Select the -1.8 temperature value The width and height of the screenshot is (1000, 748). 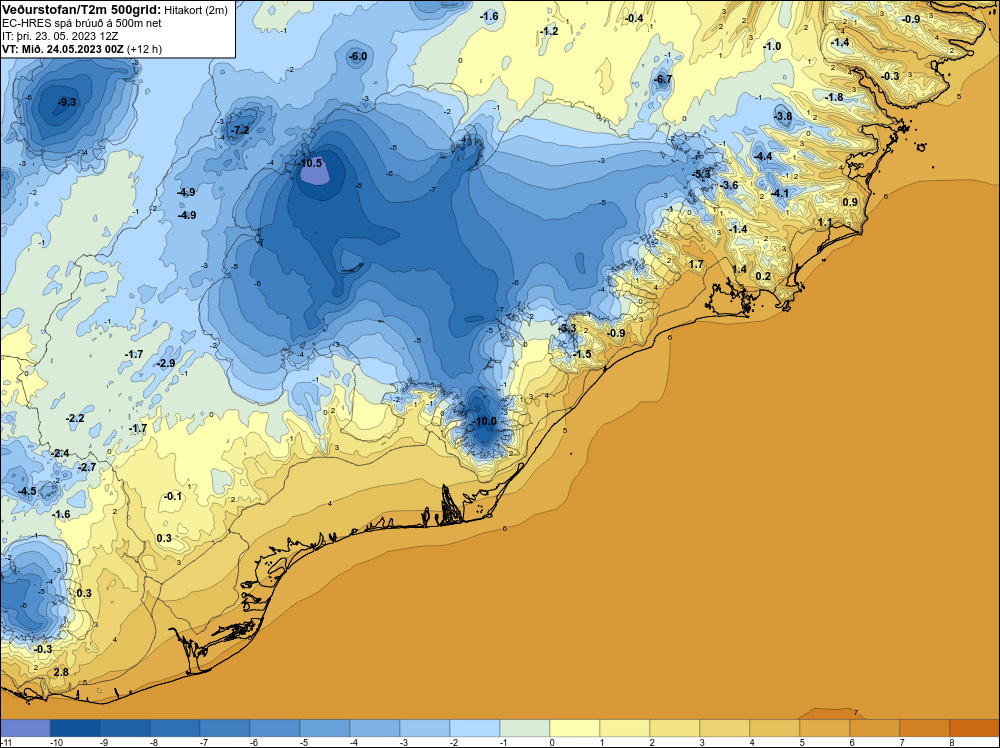pyautogui.click(x=834, y=98)
